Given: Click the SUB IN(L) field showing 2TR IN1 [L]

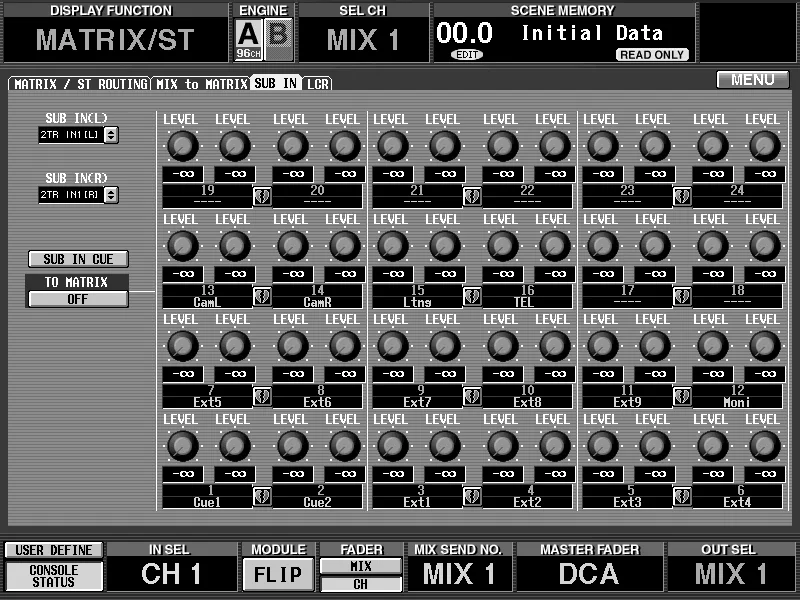Looking at the screenshot, I should 71,135.
